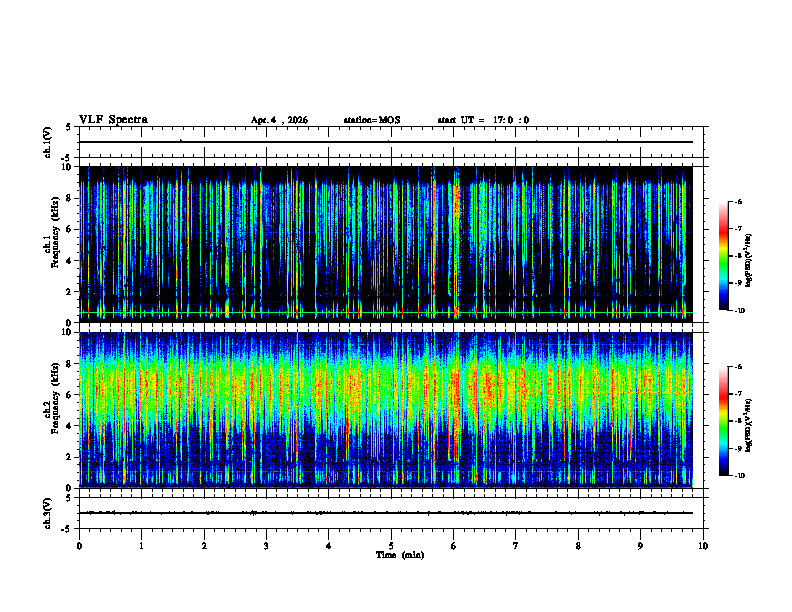Click inside the ch.1 spectrogram panel
The image size is (792, 612).
tap(385, 244)
